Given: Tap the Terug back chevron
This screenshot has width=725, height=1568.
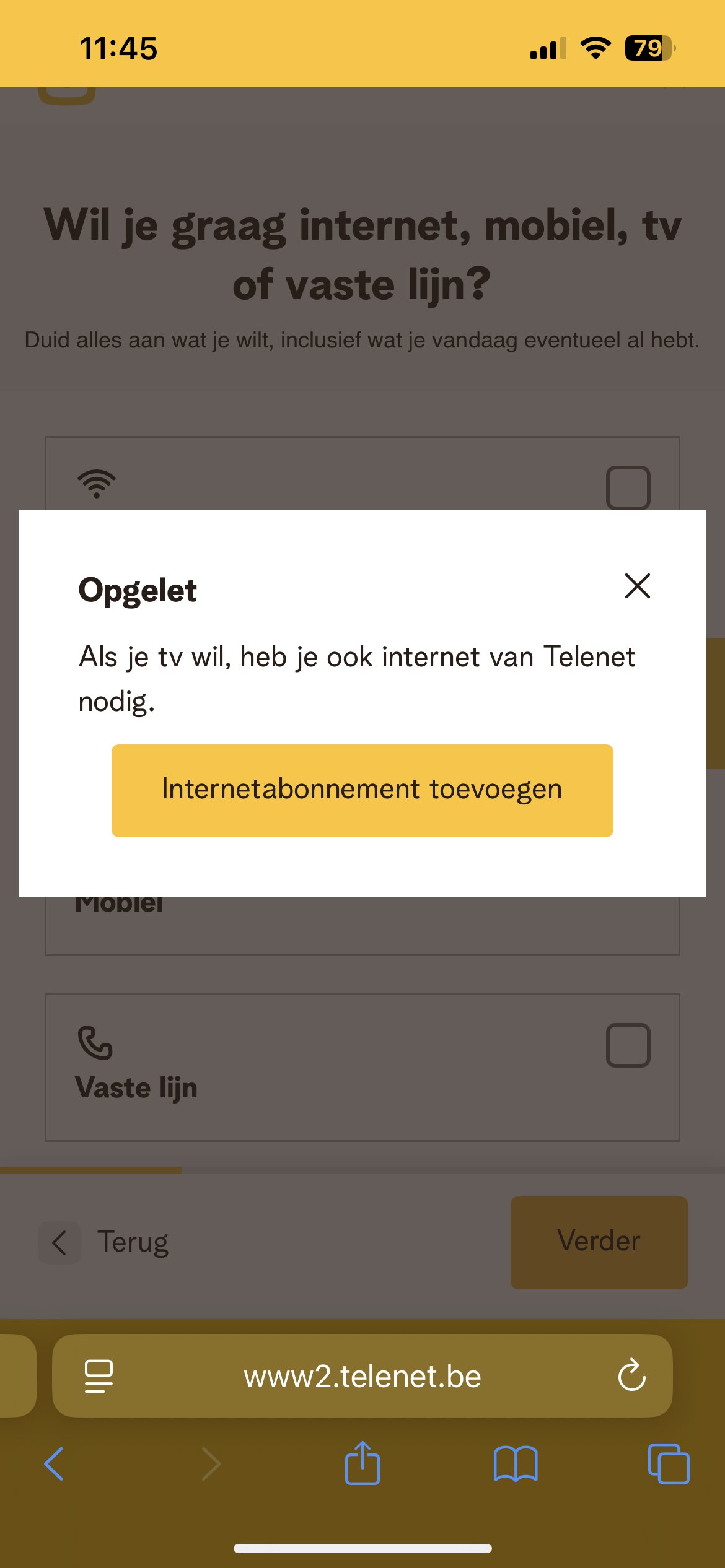Looking at the screenshot, I should 59,1242.
